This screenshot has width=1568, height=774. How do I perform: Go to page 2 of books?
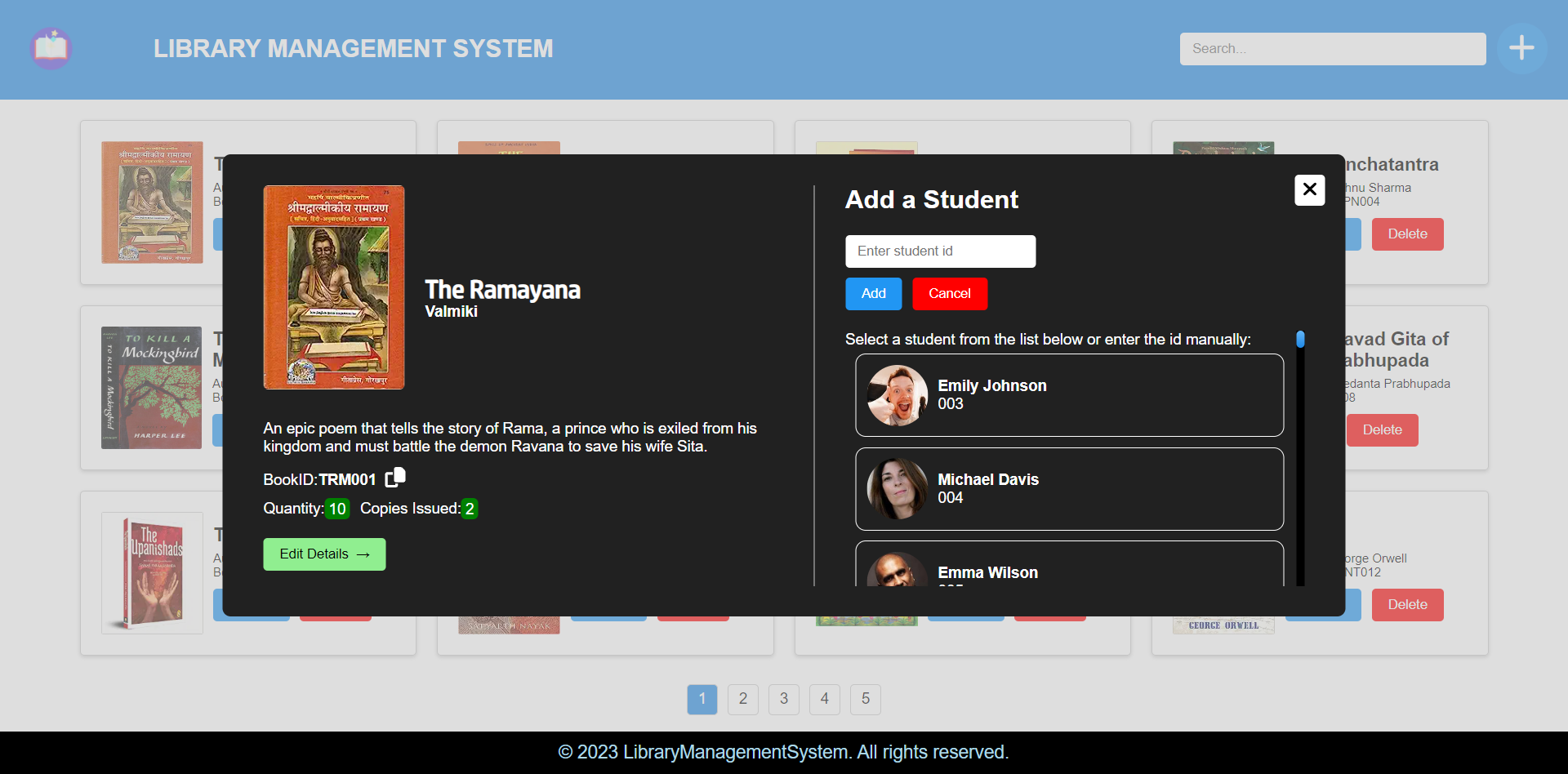742,699
